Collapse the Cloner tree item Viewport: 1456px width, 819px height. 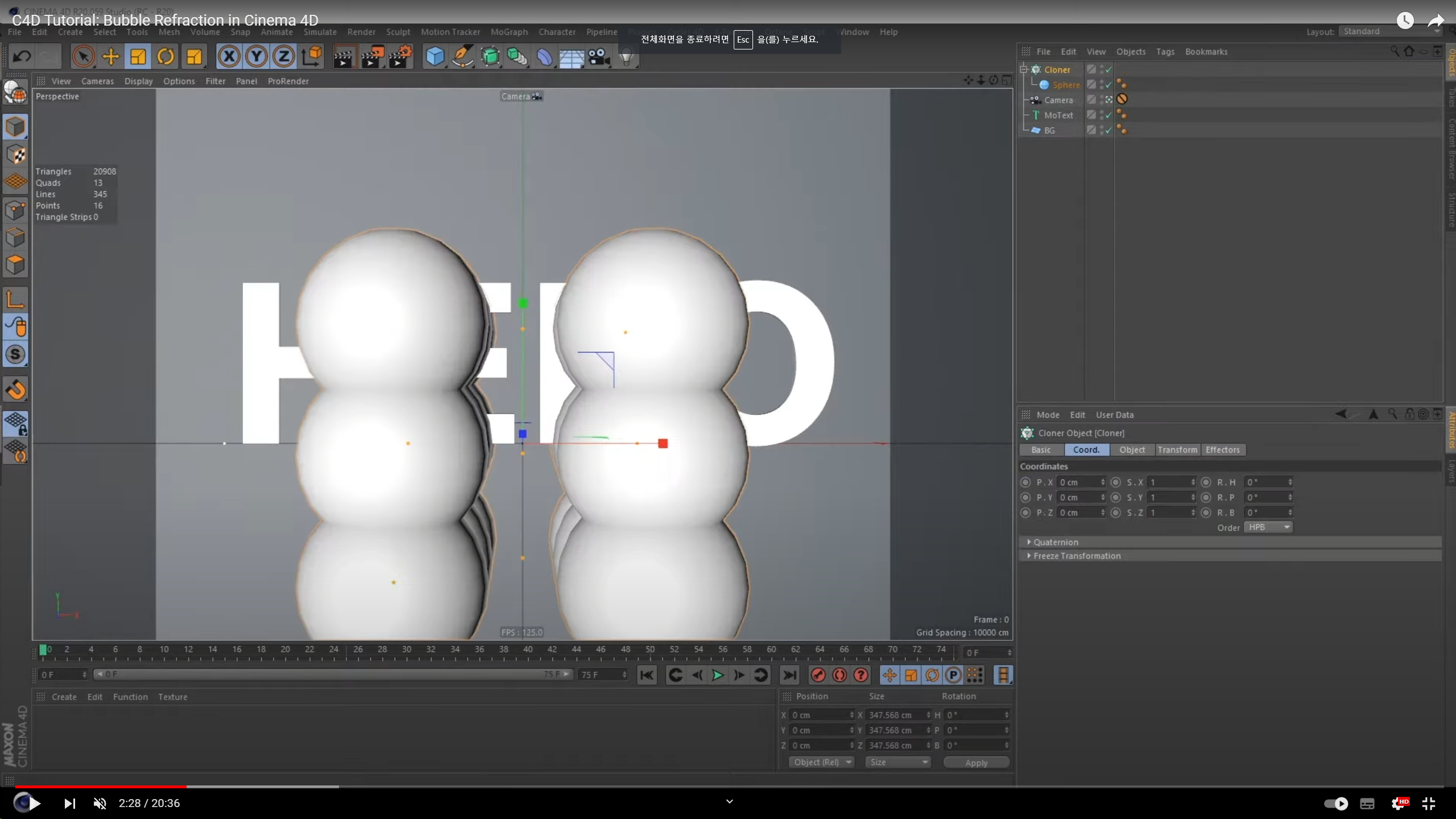coord(1024,69)
